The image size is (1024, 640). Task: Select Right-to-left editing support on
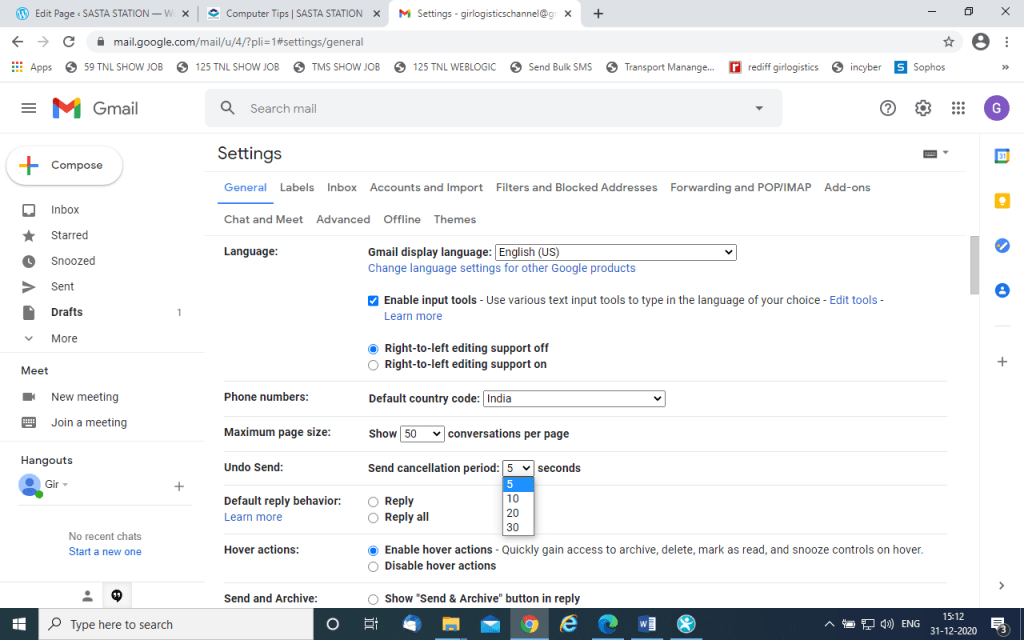(374, 365)
